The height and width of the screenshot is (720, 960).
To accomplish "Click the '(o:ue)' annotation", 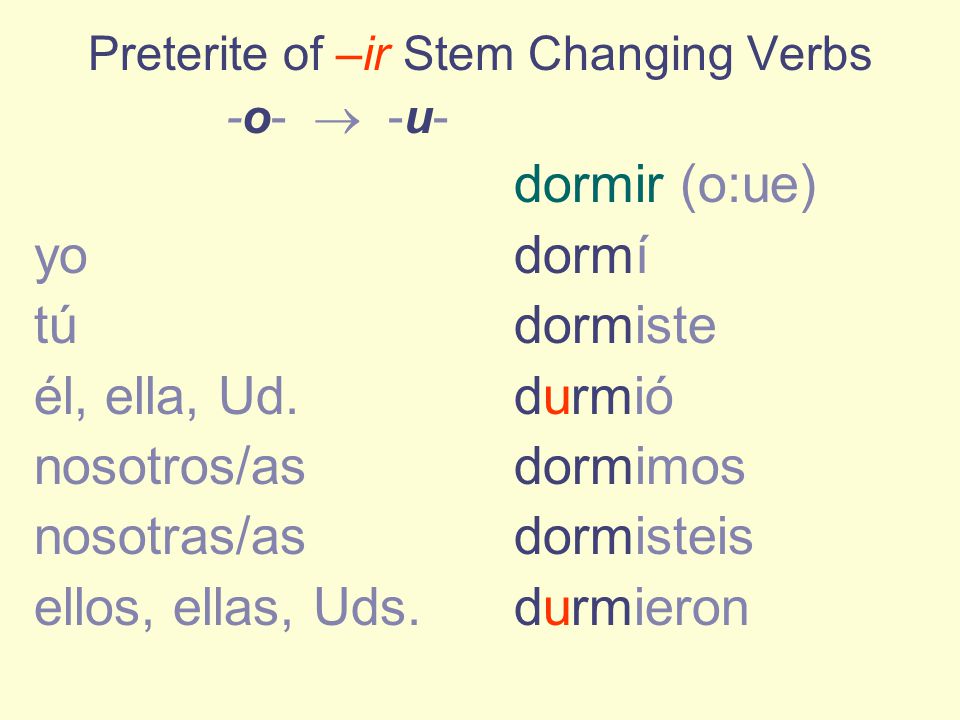I will tap(748, 186).
